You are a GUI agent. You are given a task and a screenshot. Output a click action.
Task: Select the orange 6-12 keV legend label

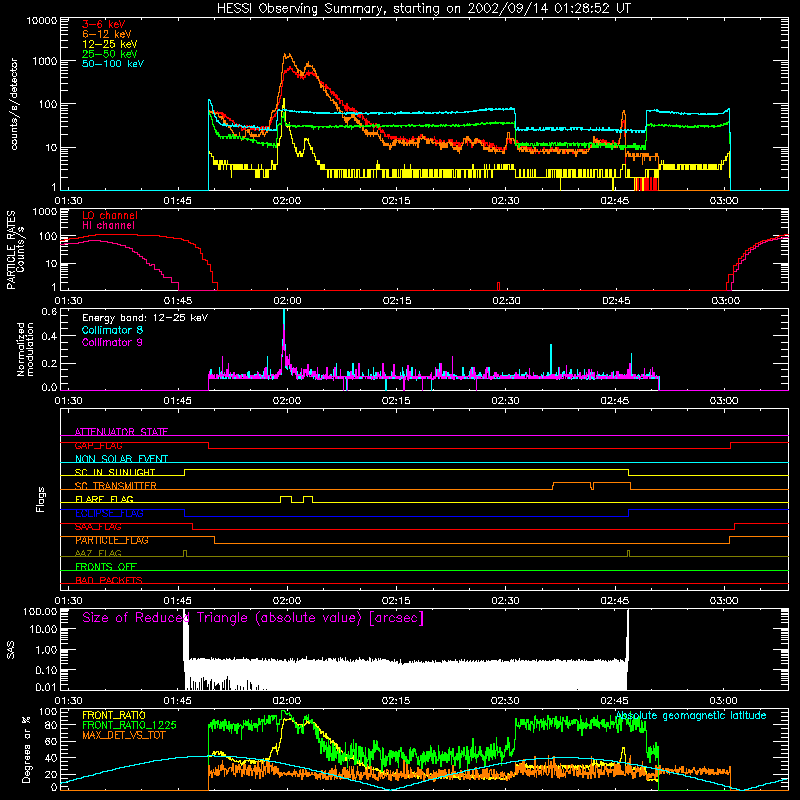coord(106,34)
